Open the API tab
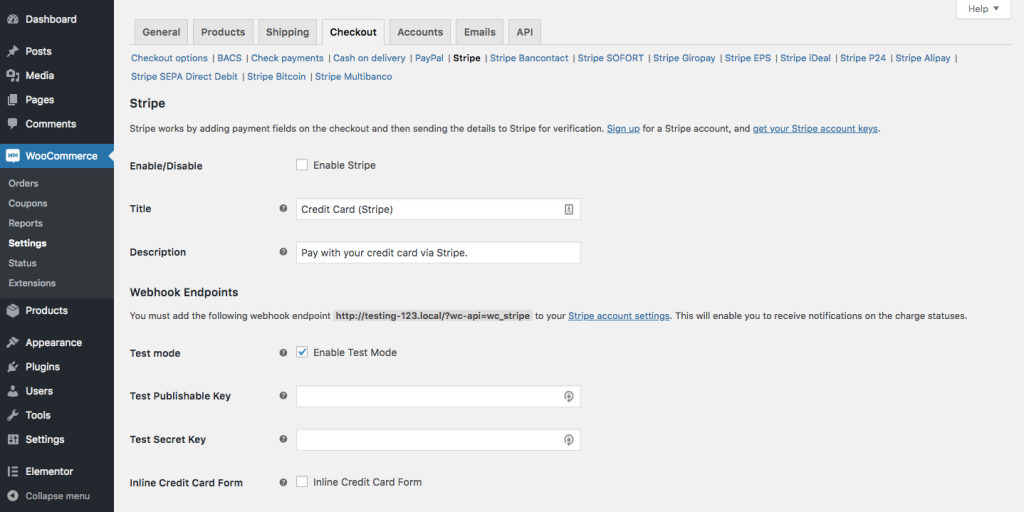1024x512 pixels. (x=524, y=32)
